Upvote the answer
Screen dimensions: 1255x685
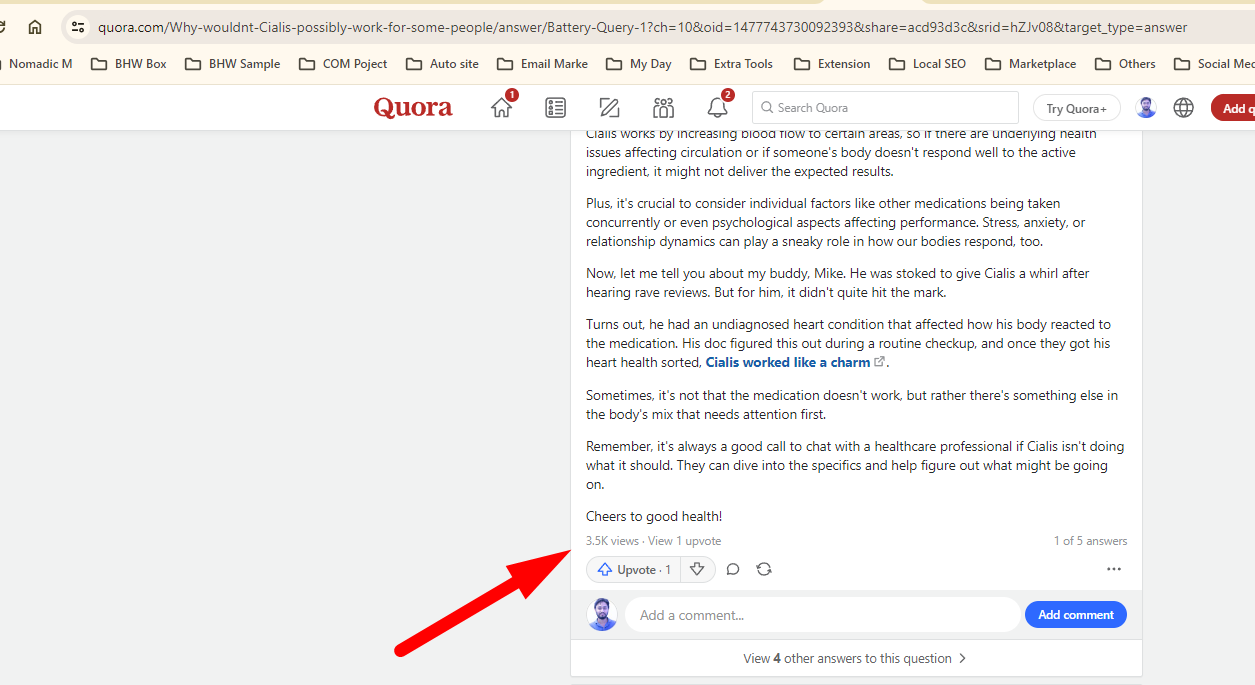[x=634, y=569]
